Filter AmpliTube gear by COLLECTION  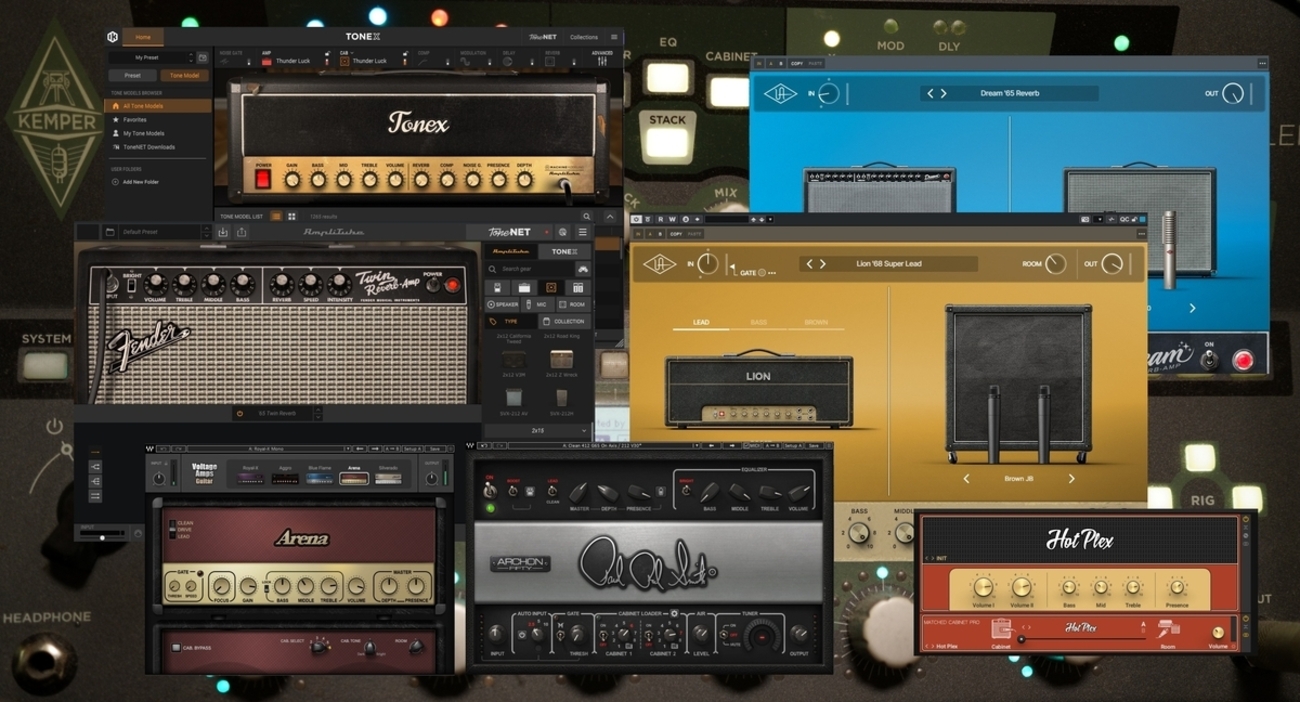pyautogui.click(x=565, y=321)
